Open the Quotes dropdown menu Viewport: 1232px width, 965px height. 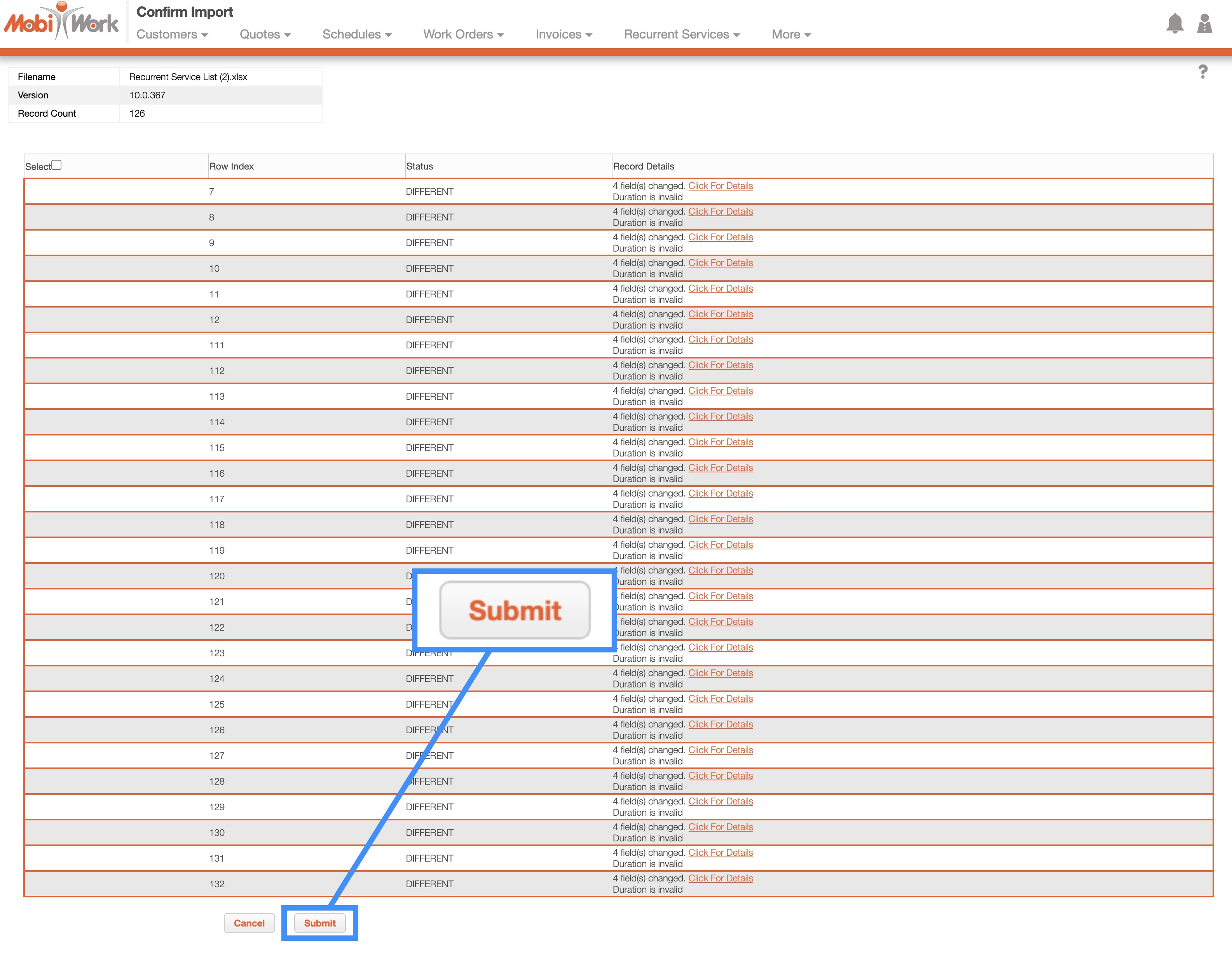(x=265, y=35)
